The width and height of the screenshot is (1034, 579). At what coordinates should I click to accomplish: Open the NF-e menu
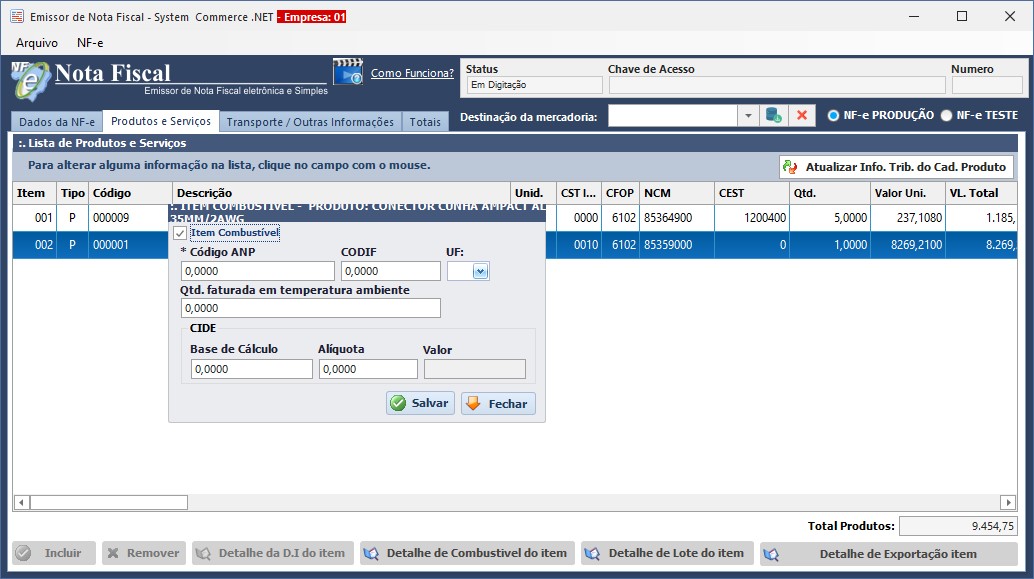(x=90, y=43)
